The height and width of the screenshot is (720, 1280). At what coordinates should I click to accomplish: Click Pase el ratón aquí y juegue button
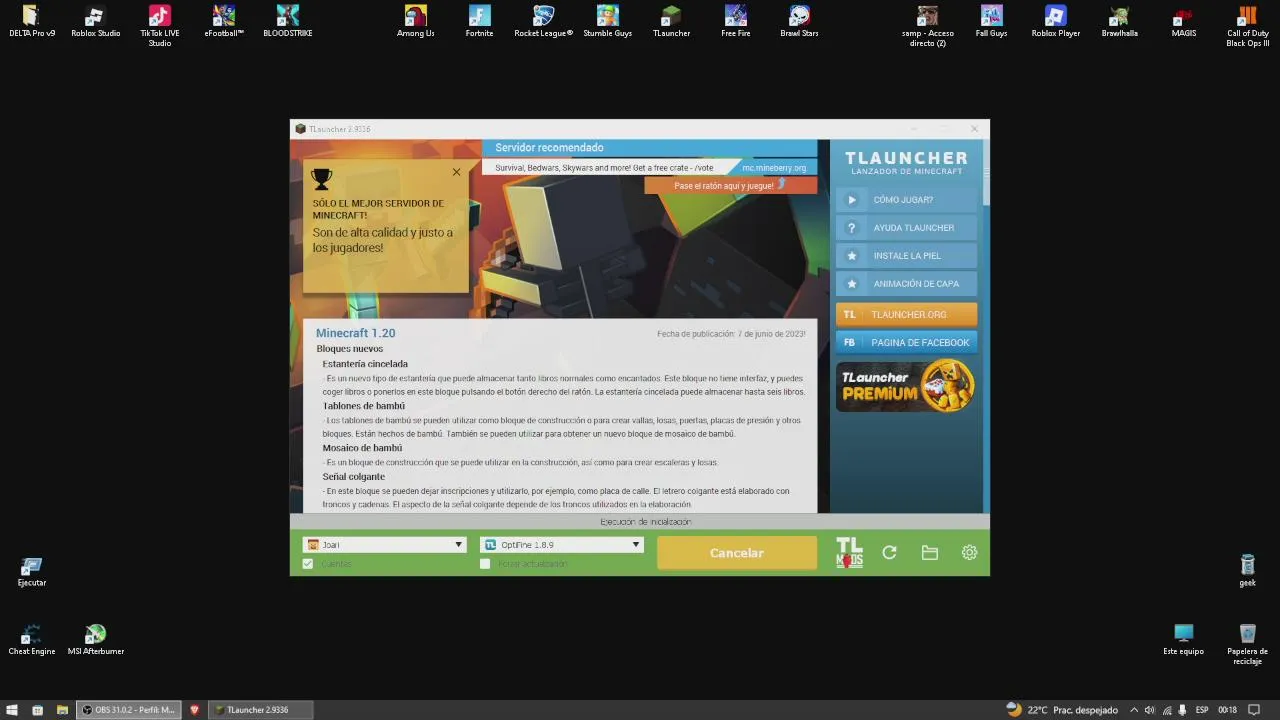(x=730, y=185)
